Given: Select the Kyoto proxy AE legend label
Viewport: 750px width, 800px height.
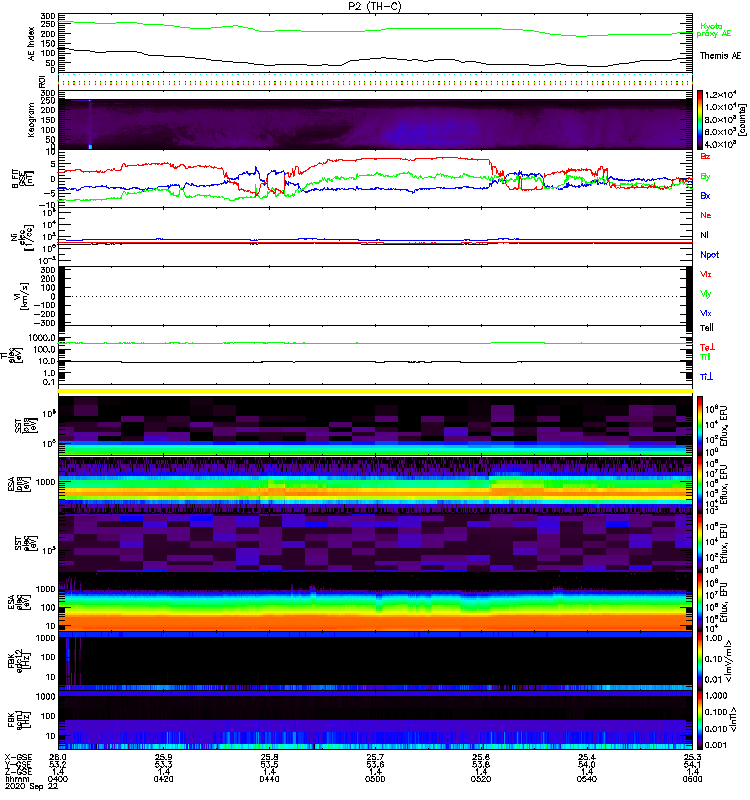Looking at the screenshot, I should click(x=714, y=30).
